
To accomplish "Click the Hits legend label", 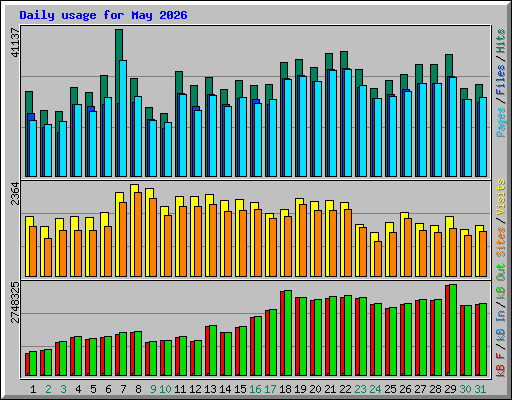I will tap(501, 41).
